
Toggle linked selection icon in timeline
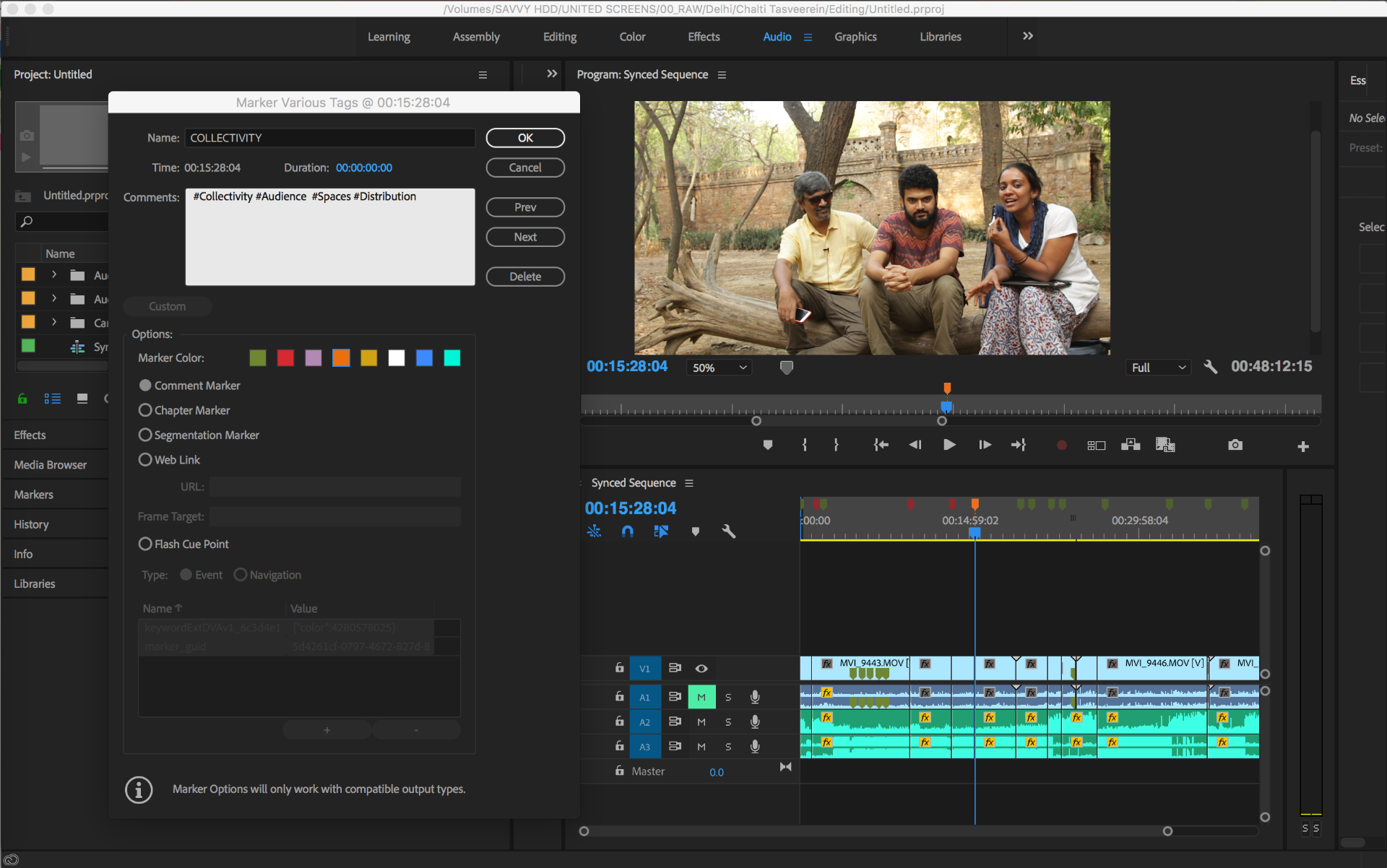point(661,531)
